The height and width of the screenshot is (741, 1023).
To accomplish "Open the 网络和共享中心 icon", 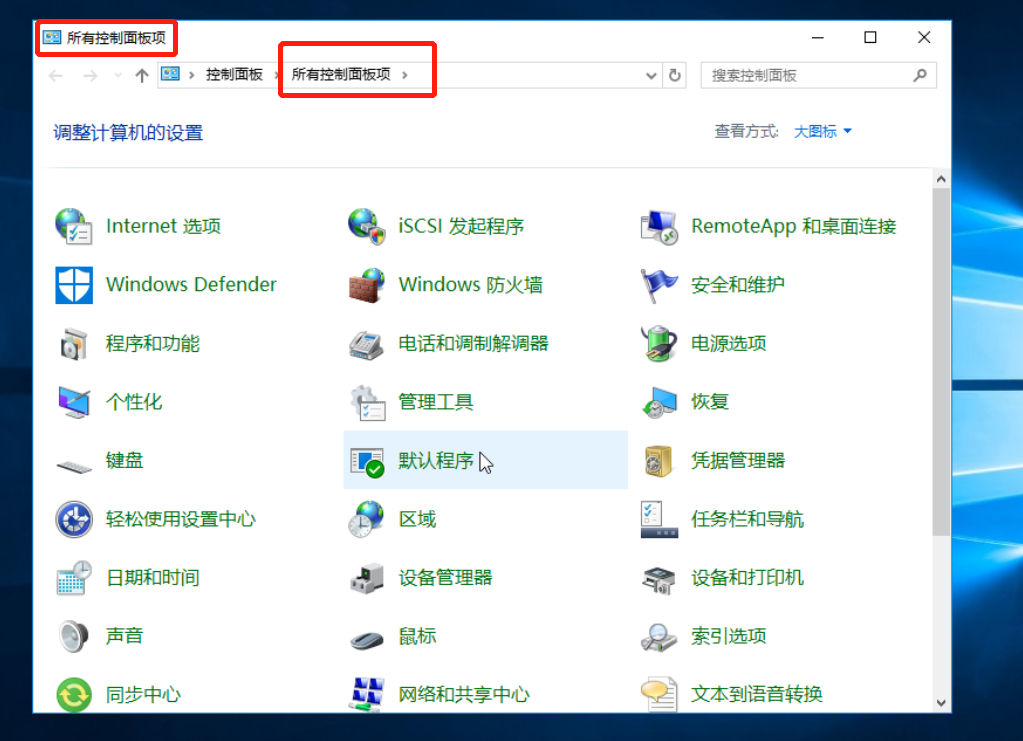I will [x=366, y=695].
